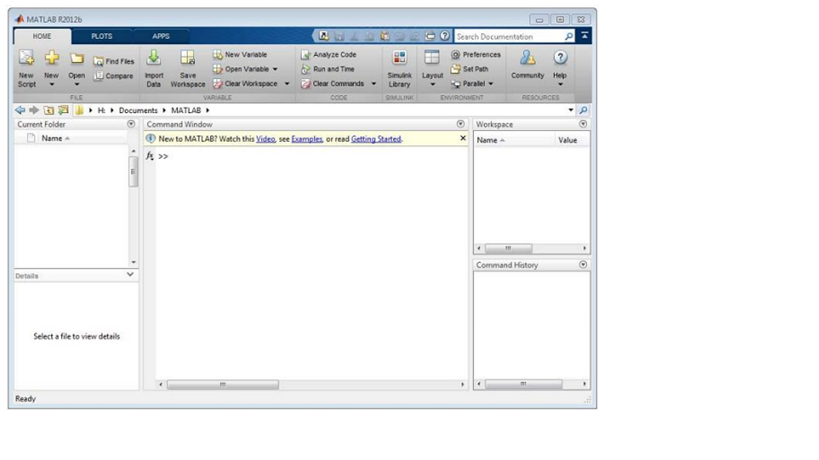Open Current Folder panel actions menu
Screen dimensions: 819x460
pos(131,124)
